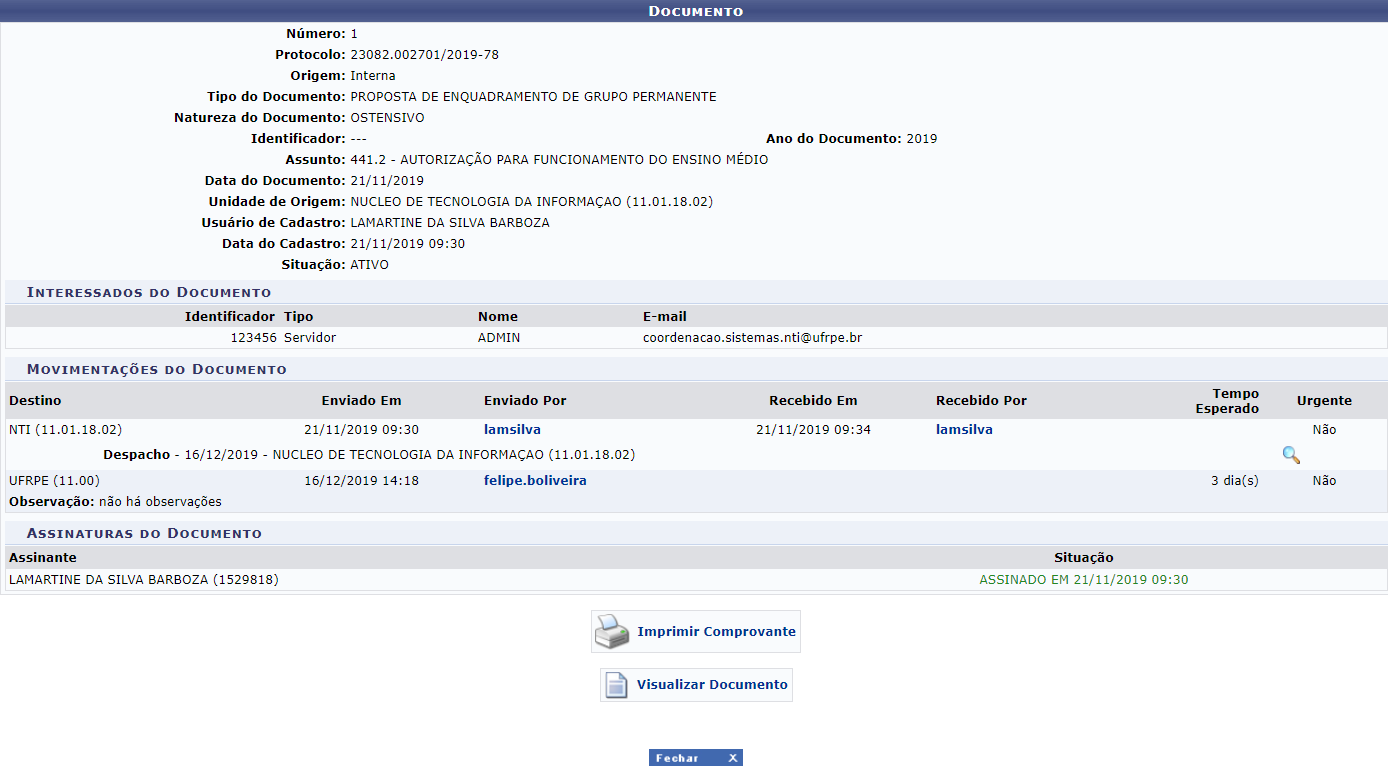Screen dimensions: 1388x778
Task: Click the Servidor type cell
Action: 310,338
